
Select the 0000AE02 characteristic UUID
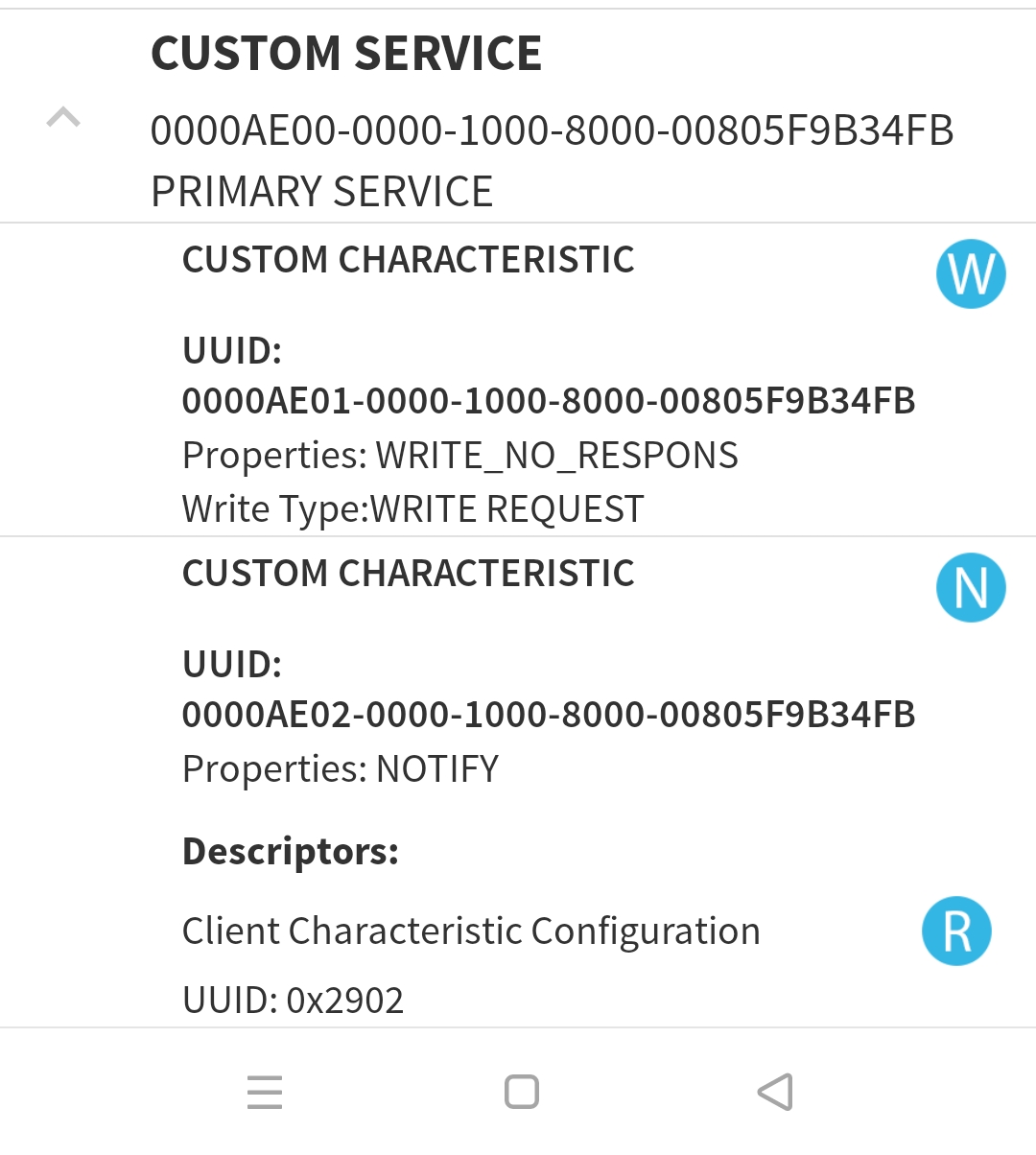pyautogui.click(x=549, y=715)
